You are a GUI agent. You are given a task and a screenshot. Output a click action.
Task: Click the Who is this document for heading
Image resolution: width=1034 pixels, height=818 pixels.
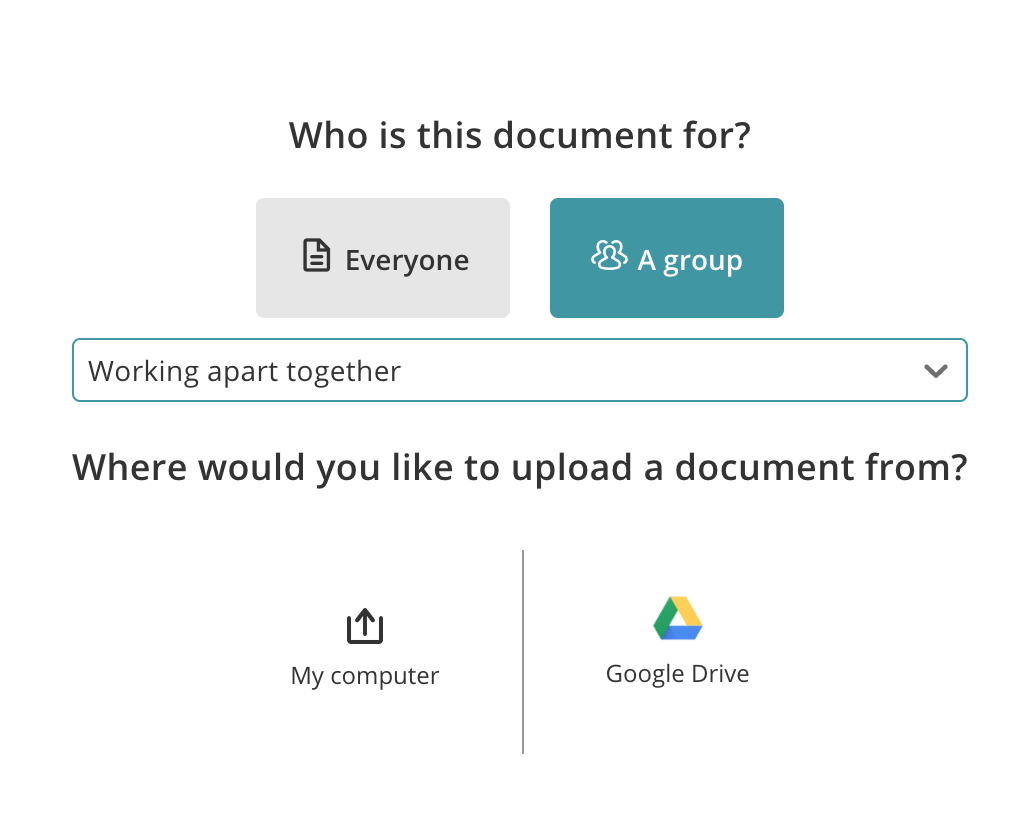[520, 135]
